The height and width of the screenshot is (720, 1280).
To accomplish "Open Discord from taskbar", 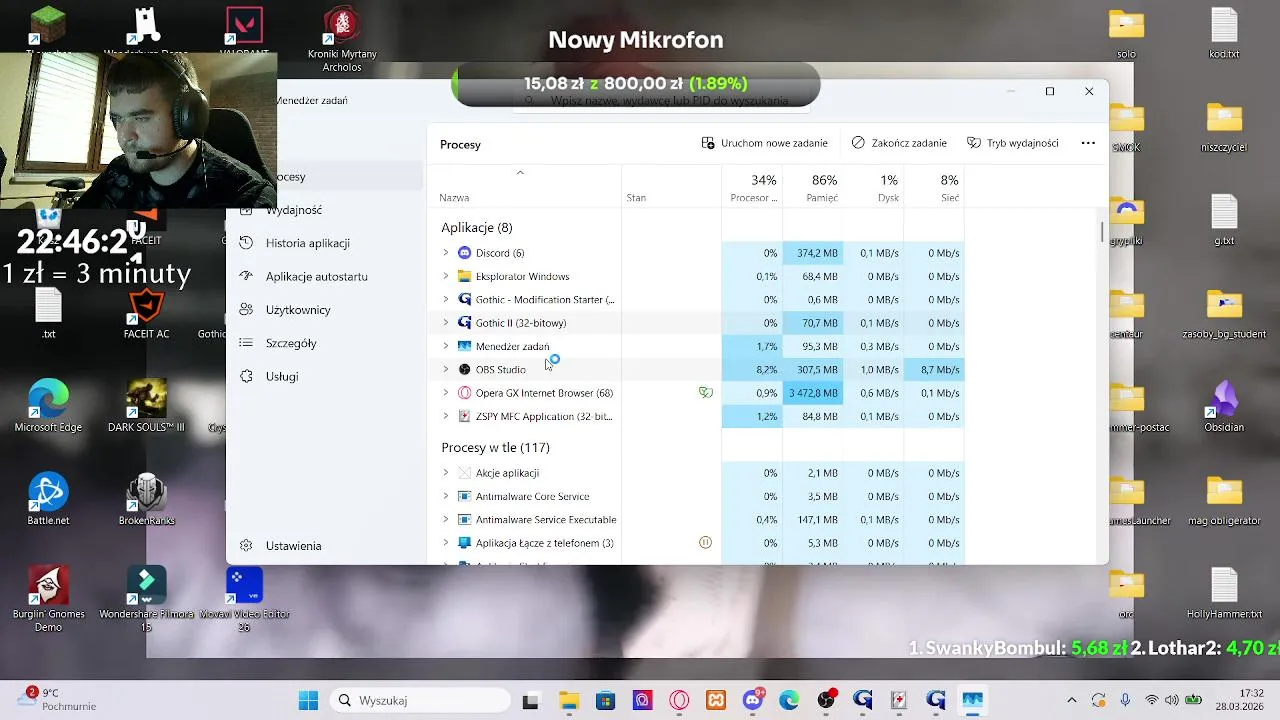I will click(753, 700).
